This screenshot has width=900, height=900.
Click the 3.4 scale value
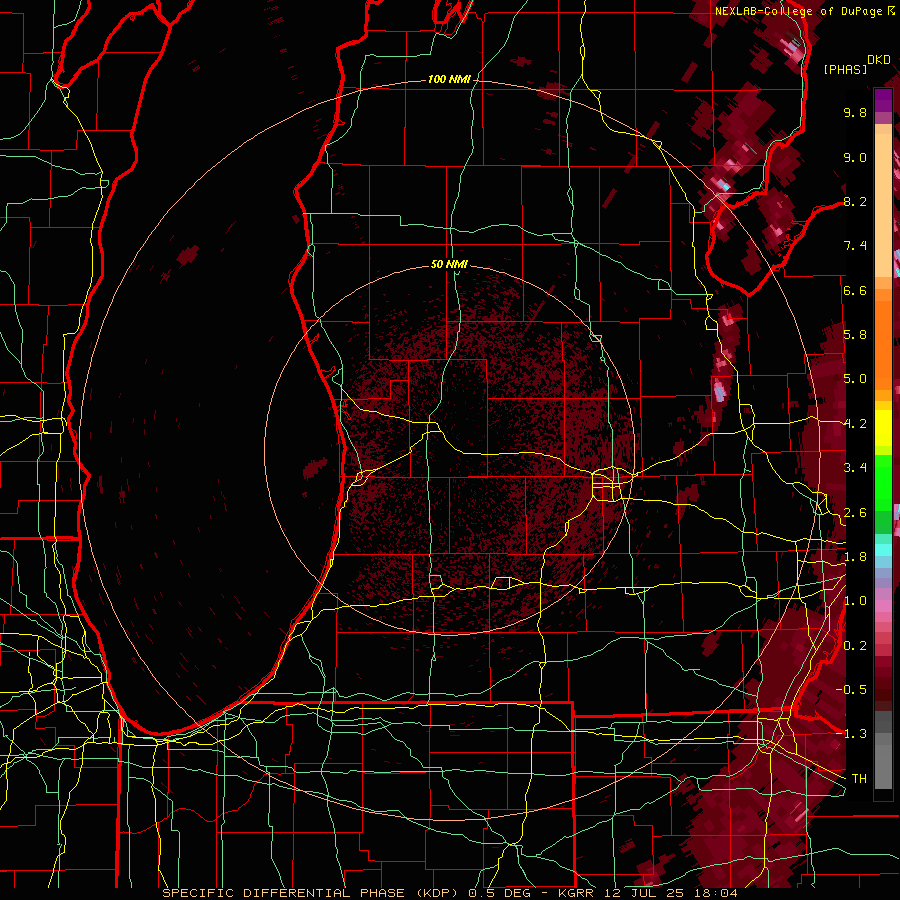click(x=855, y=468)
